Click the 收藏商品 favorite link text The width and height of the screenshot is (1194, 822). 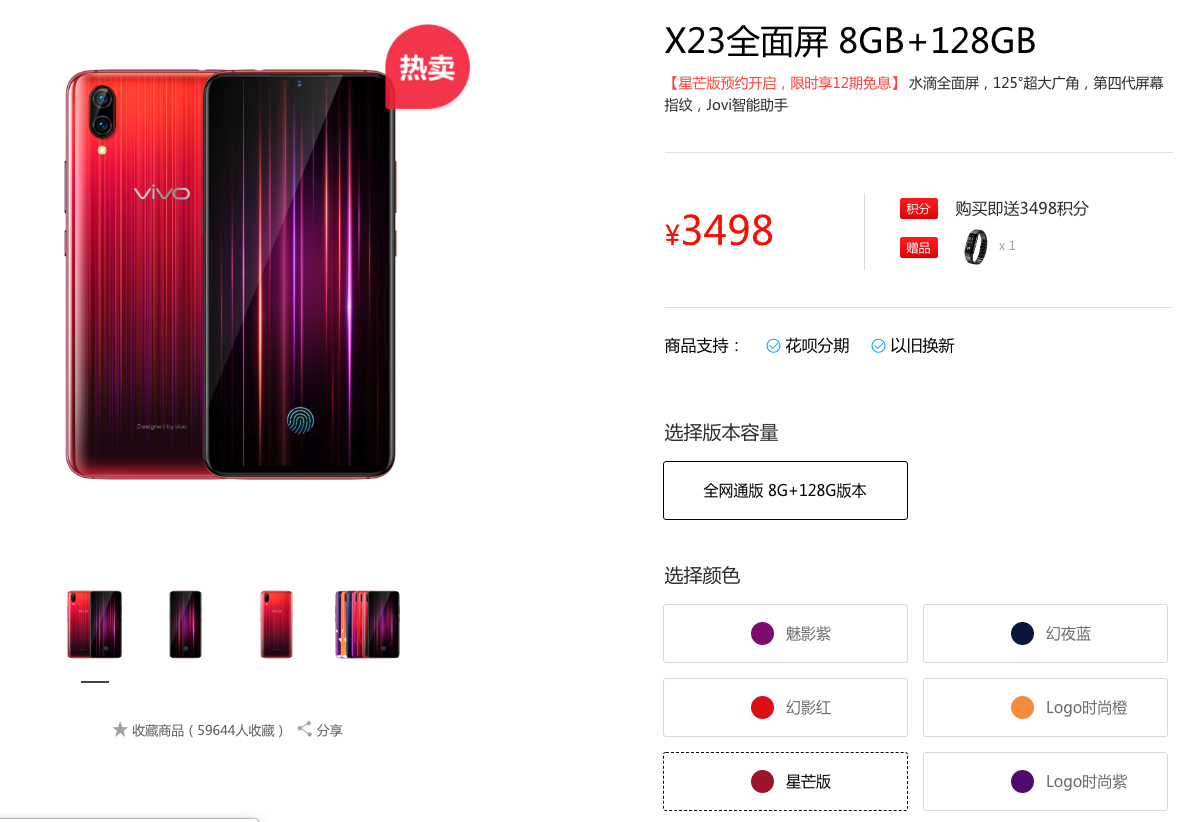(x=208, y=730)
